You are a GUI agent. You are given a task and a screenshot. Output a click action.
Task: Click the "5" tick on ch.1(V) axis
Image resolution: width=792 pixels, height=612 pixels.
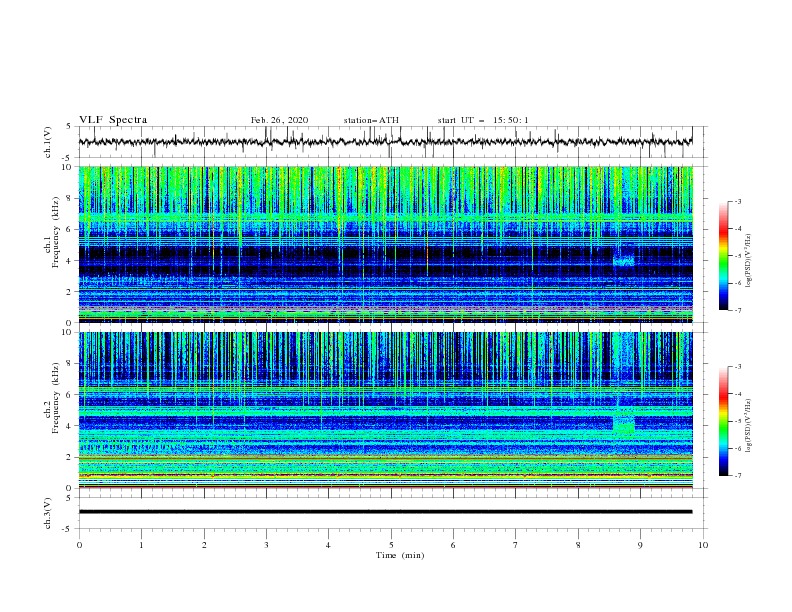70,126
